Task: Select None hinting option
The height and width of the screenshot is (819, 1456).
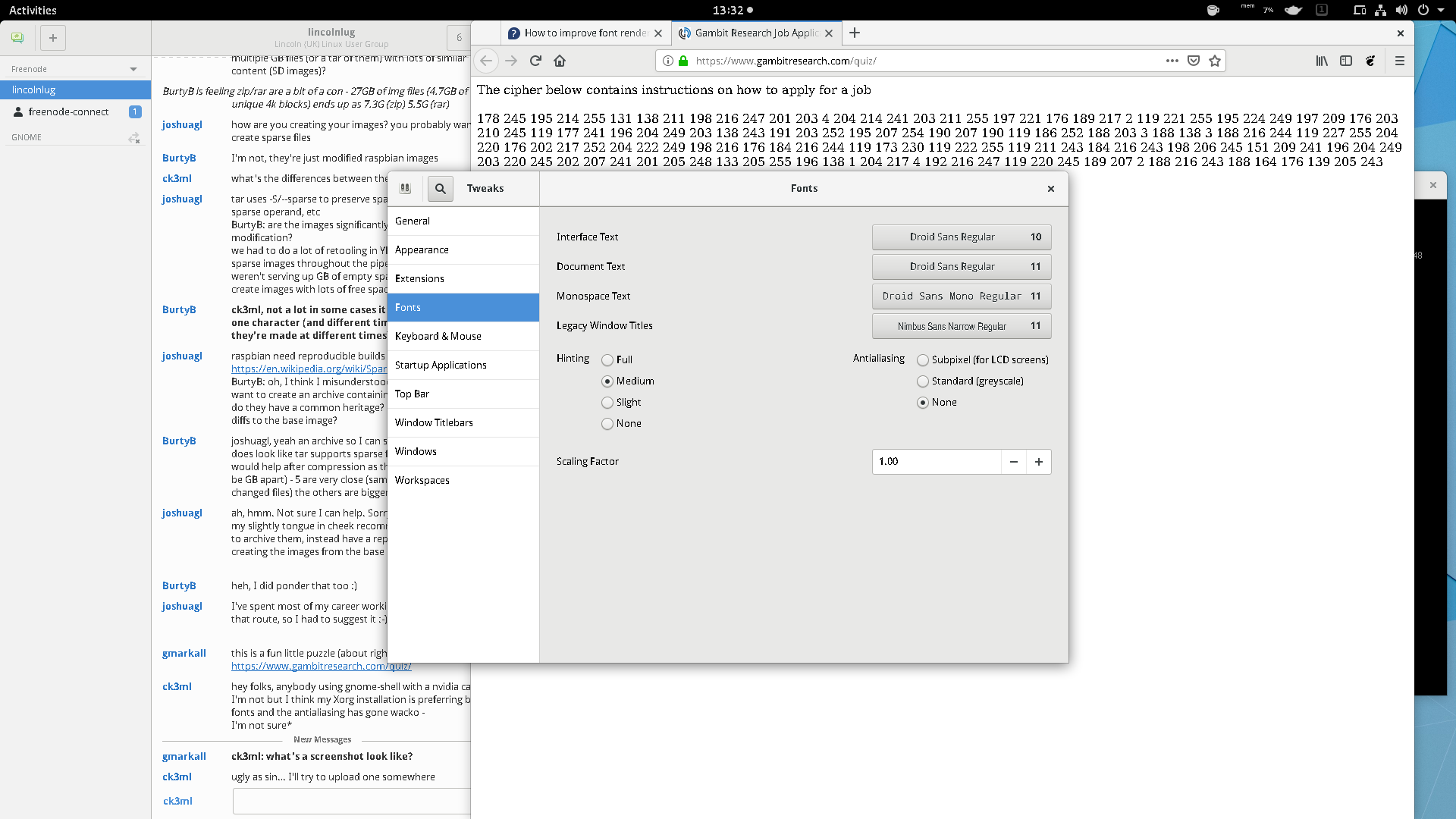Action: (x=607, y=424)
